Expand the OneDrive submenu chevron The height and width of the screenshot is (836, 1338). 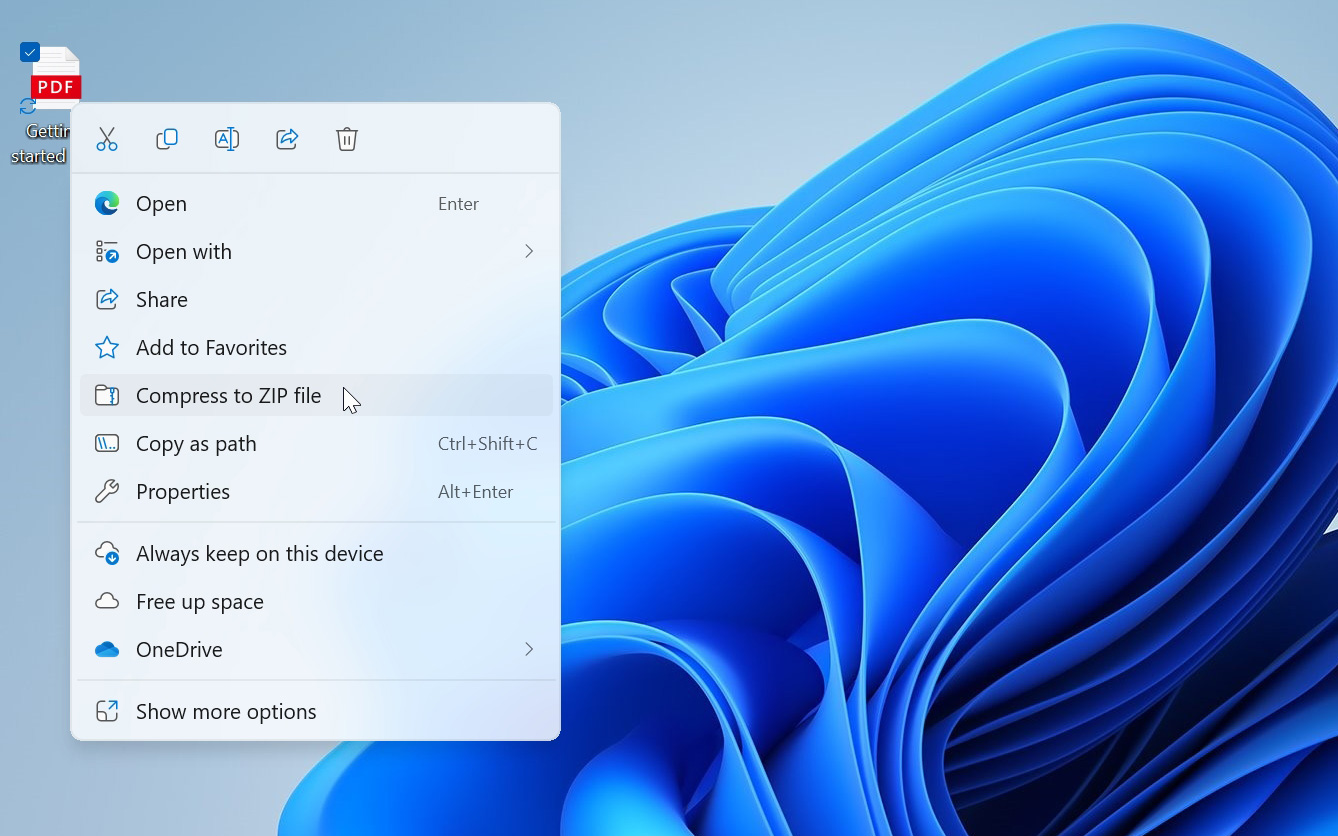coord(529,650)
